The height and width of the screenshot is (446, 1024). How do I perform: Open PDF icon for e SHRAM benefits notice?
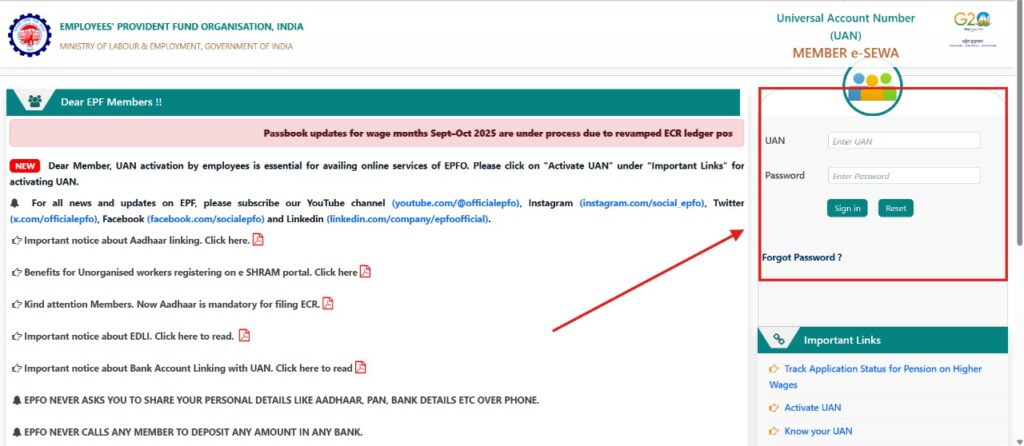365,272
